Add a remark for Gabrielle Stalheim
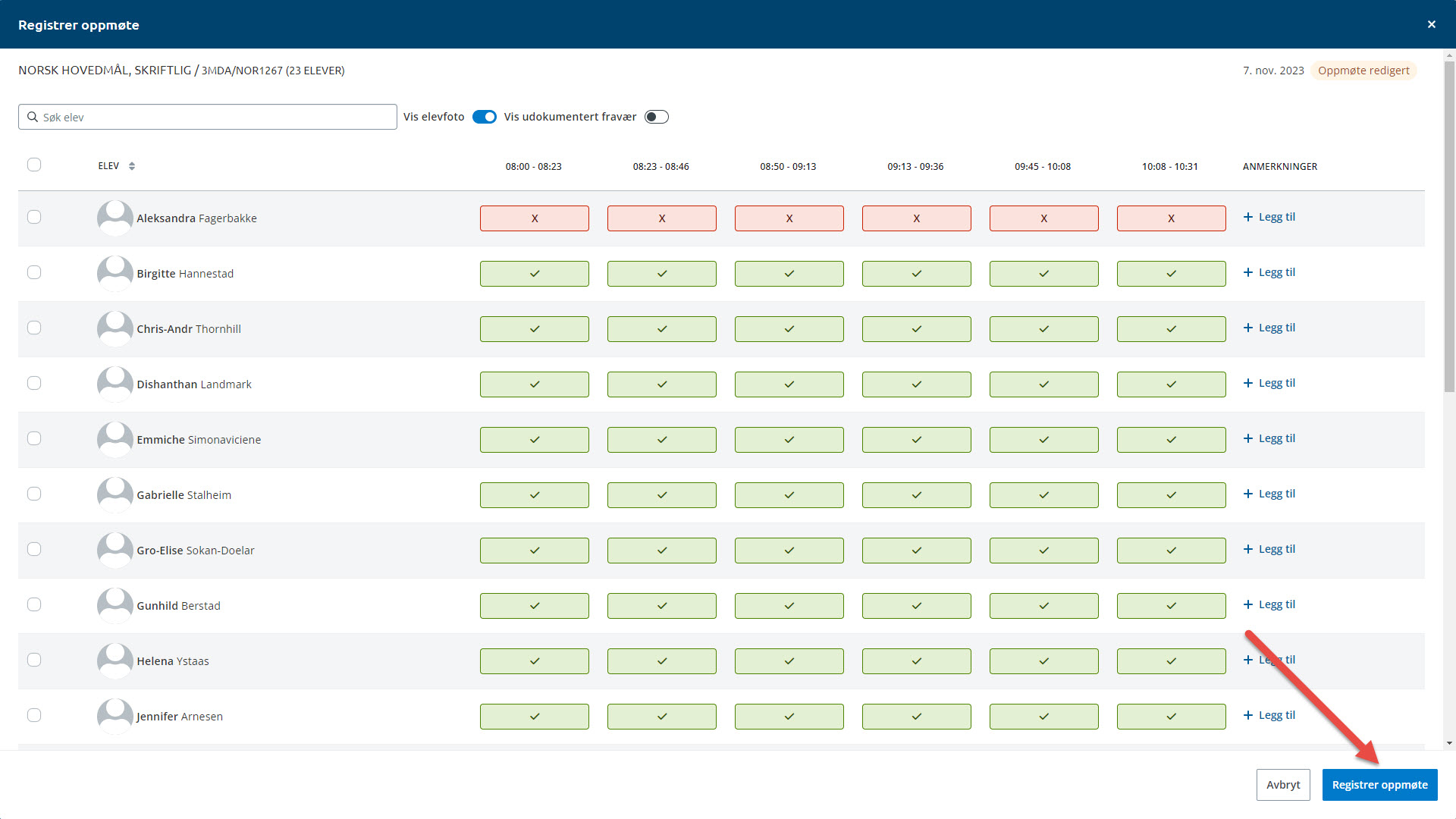The width and height of the screenshot is (1456, 819). tap(1269, 494)
